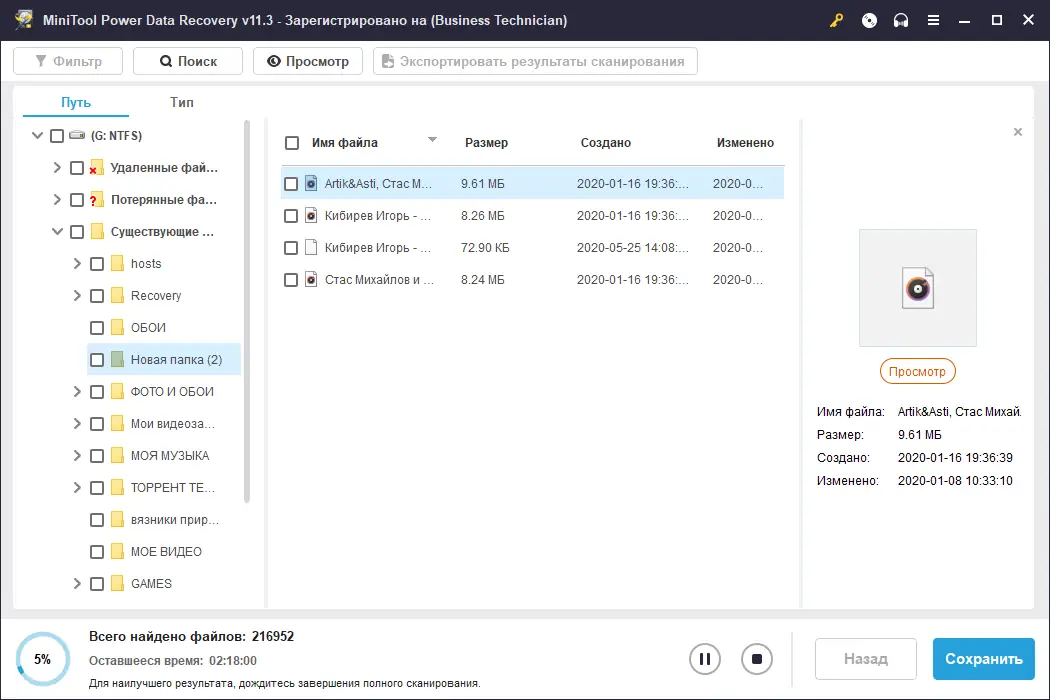The image size is (1050, 700).
Task: Click the Стас Михайлов audio file icon
Action: click(311, 279)
